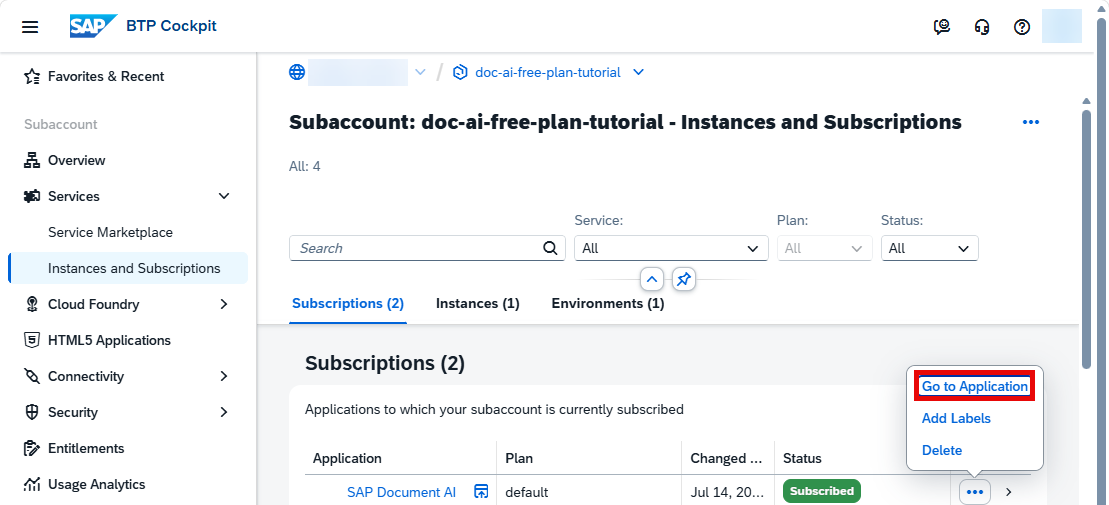The height and width of the screenshot is (505, 1109).
Task: Switch to the Subscriptions (2) tab
Action: (x=348, y=304)
